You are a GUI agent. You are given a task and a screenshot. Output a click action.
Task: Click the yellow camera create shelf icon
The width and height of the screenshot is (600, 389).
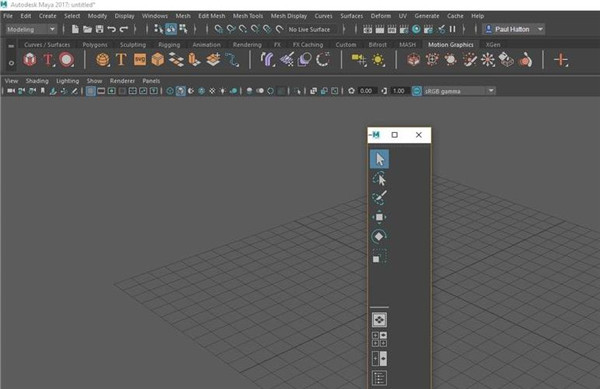pyautogui.click(x=359, y=60)
